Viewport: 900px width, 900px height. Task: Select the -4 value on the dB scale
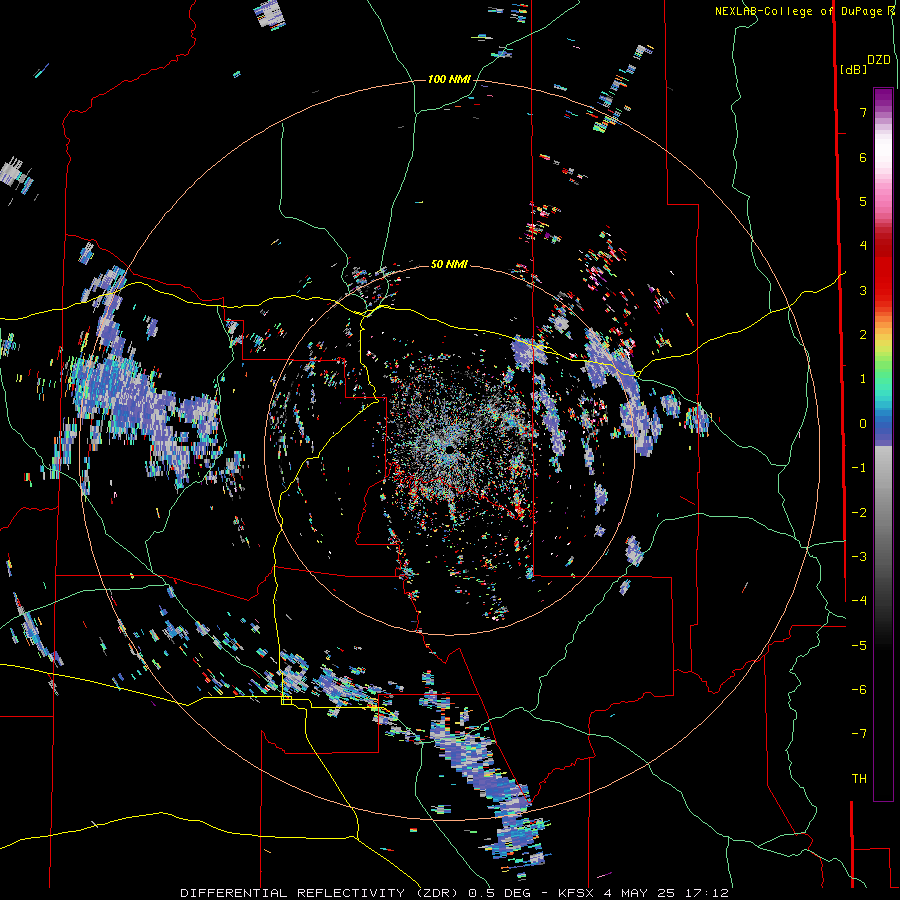pyautogui.click(x=859, y=601)
